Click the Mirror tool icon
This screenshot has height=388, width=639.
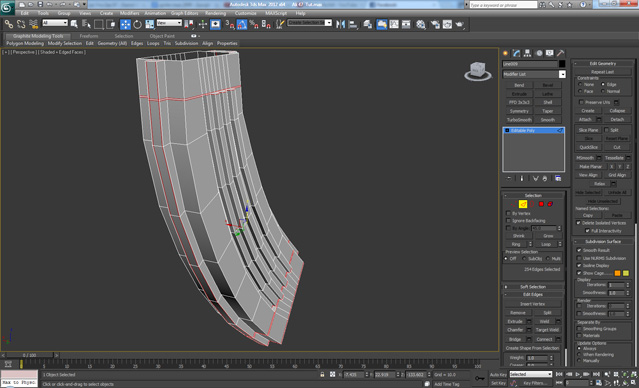coord(340,24)
